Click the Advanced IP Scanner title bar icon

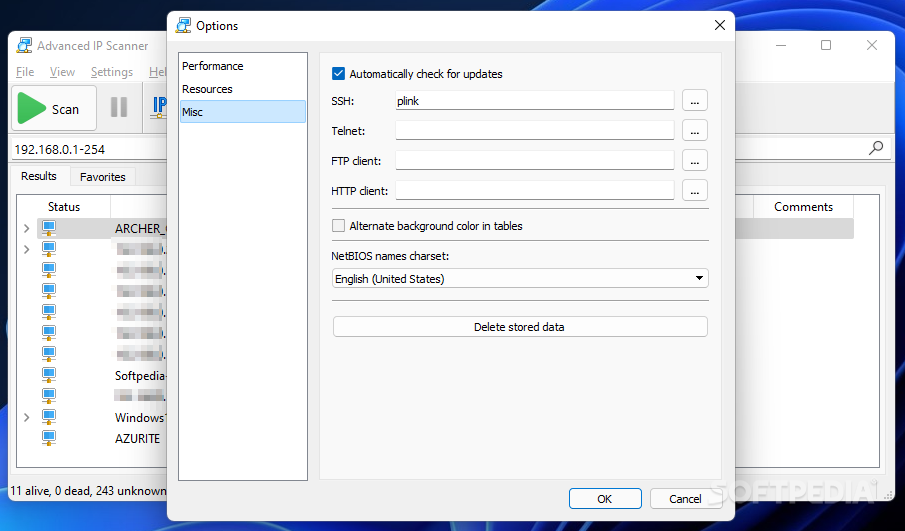pos(24,45)
